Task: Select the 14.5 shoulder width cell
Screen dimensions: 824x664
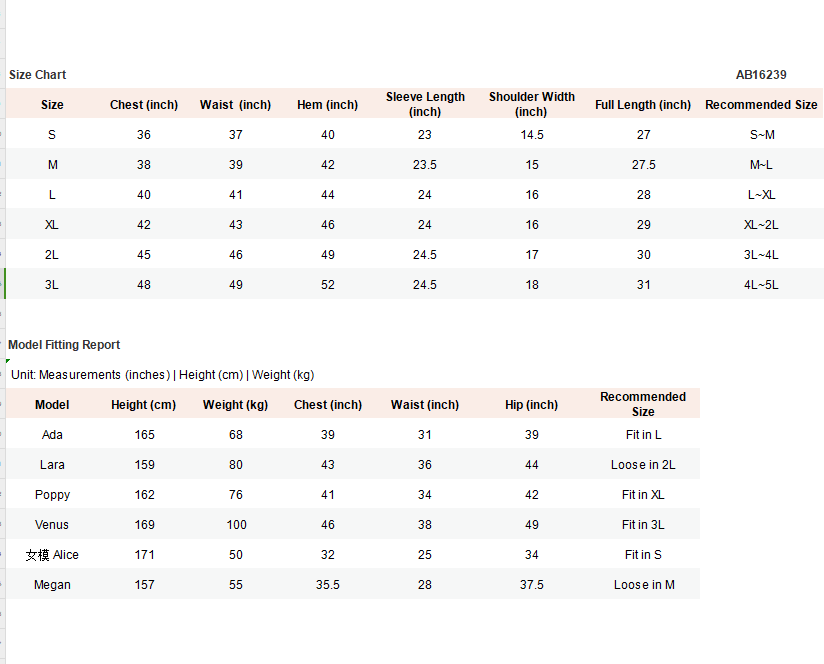Action: pos(532,135)
